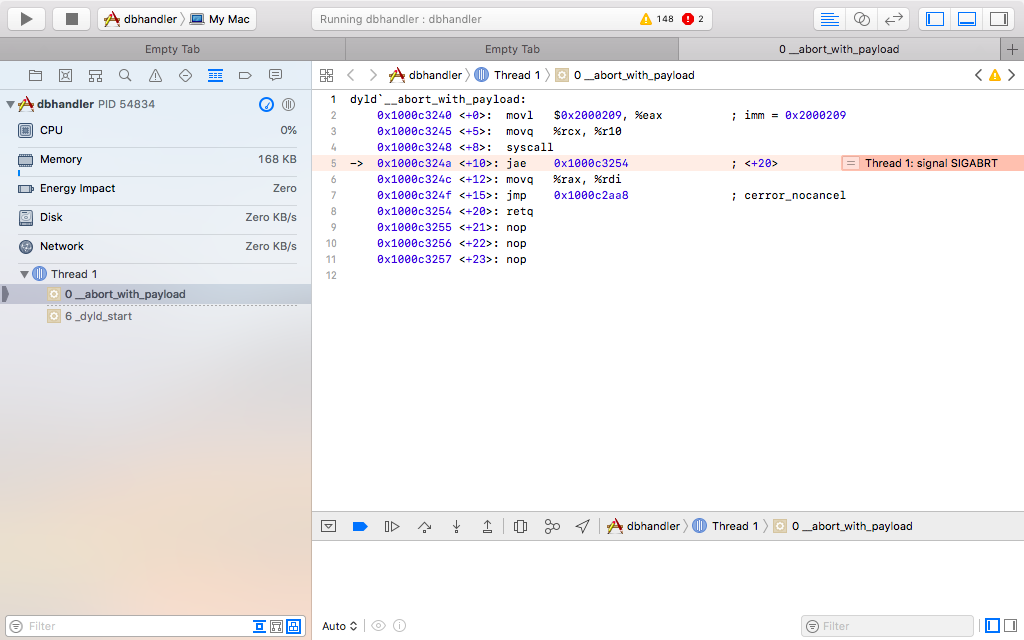This screenshot has width=1024, height=640.
Task: Hide the Navigator panel
Action: click(934, 19)
